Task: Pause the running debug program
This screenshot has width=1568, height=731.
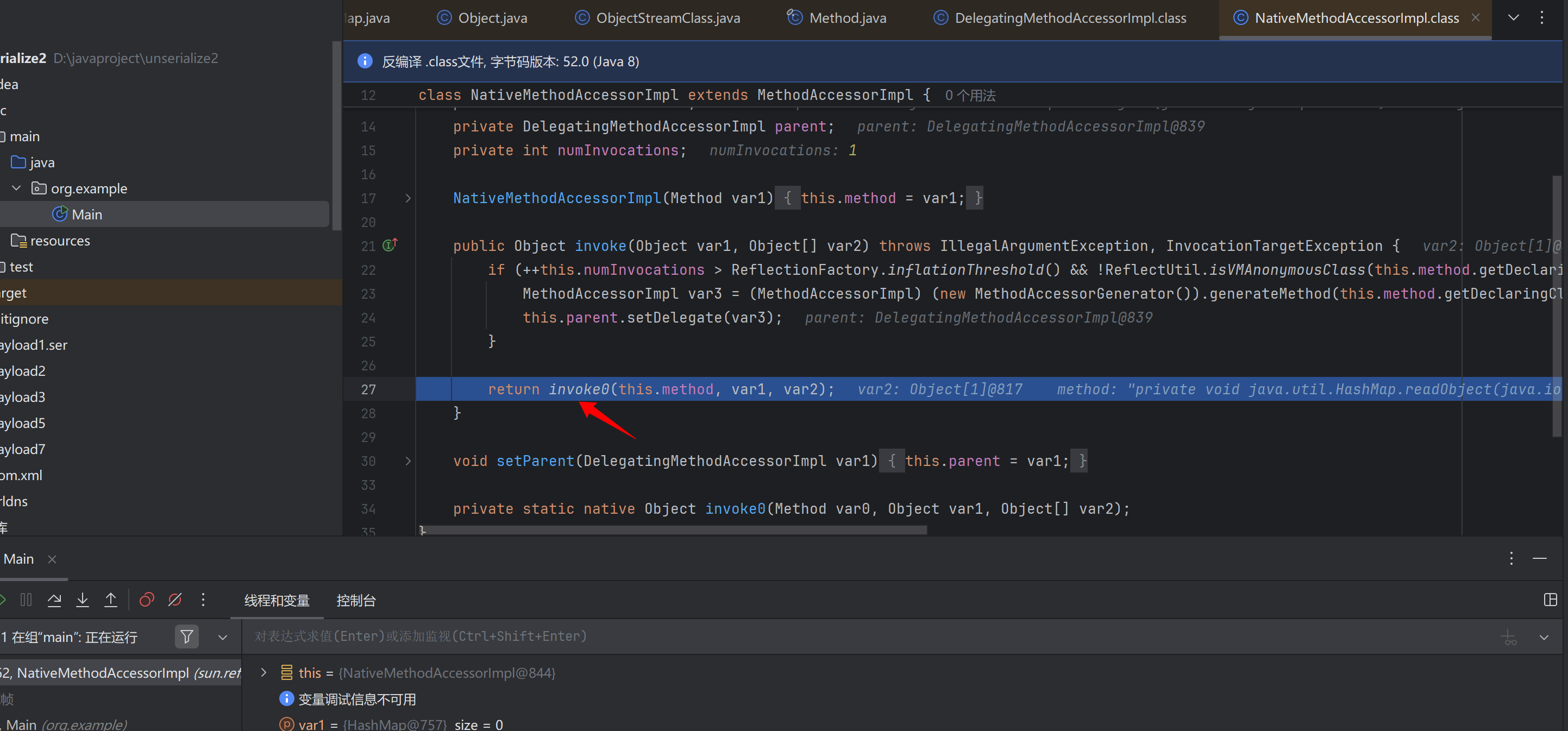Action: tap(26, 600)
